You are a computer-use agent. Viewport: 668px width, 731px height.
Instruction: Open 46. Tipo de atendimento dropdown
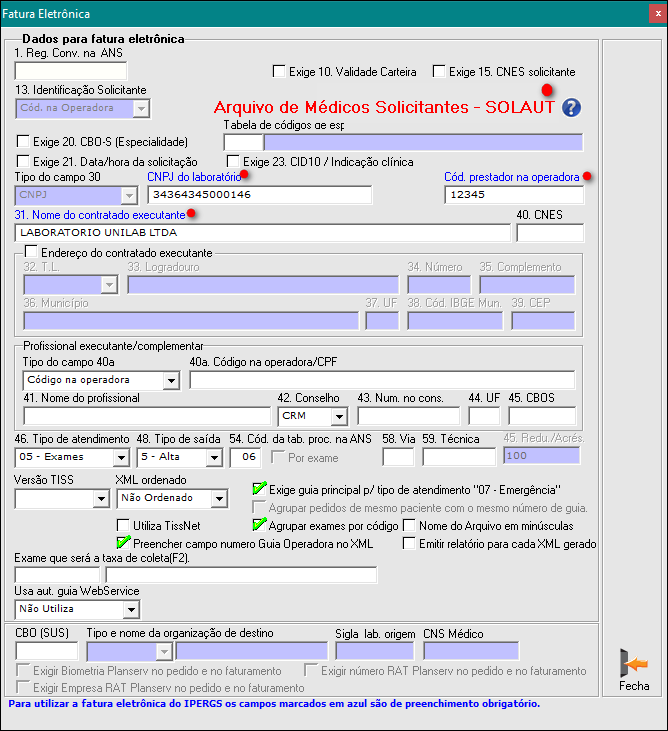(x=121, y=457)
